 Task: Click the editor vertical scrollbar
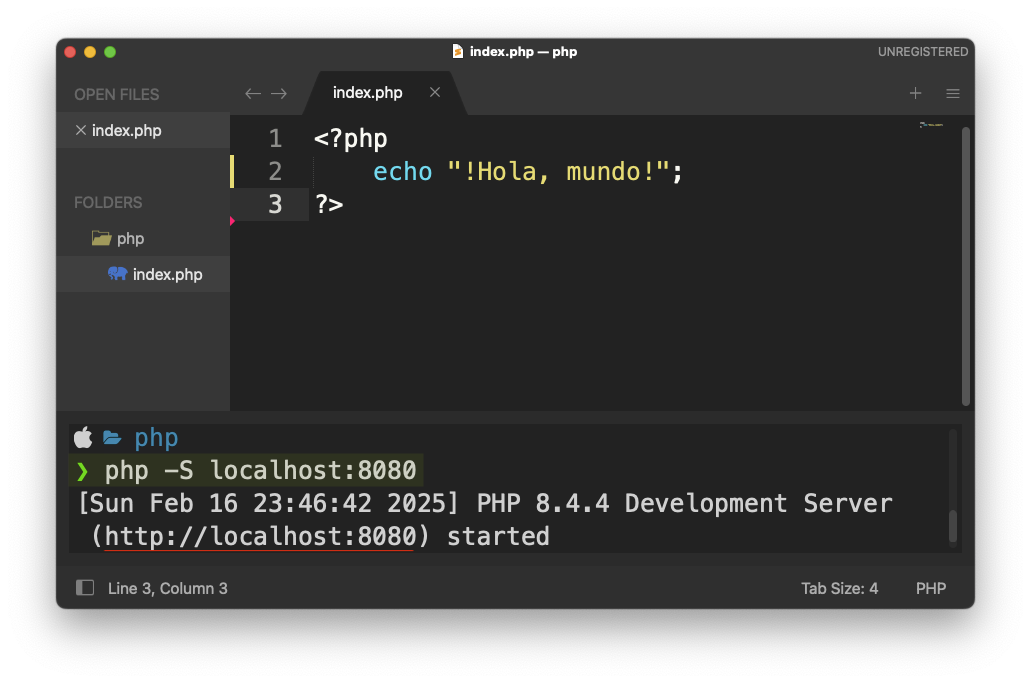[x=965, y=265]
